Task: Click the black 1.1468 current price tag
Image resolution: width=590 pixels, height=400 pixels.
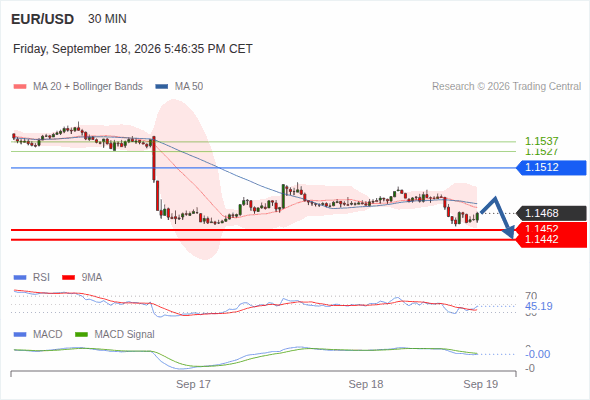Action: coord(552,213)
